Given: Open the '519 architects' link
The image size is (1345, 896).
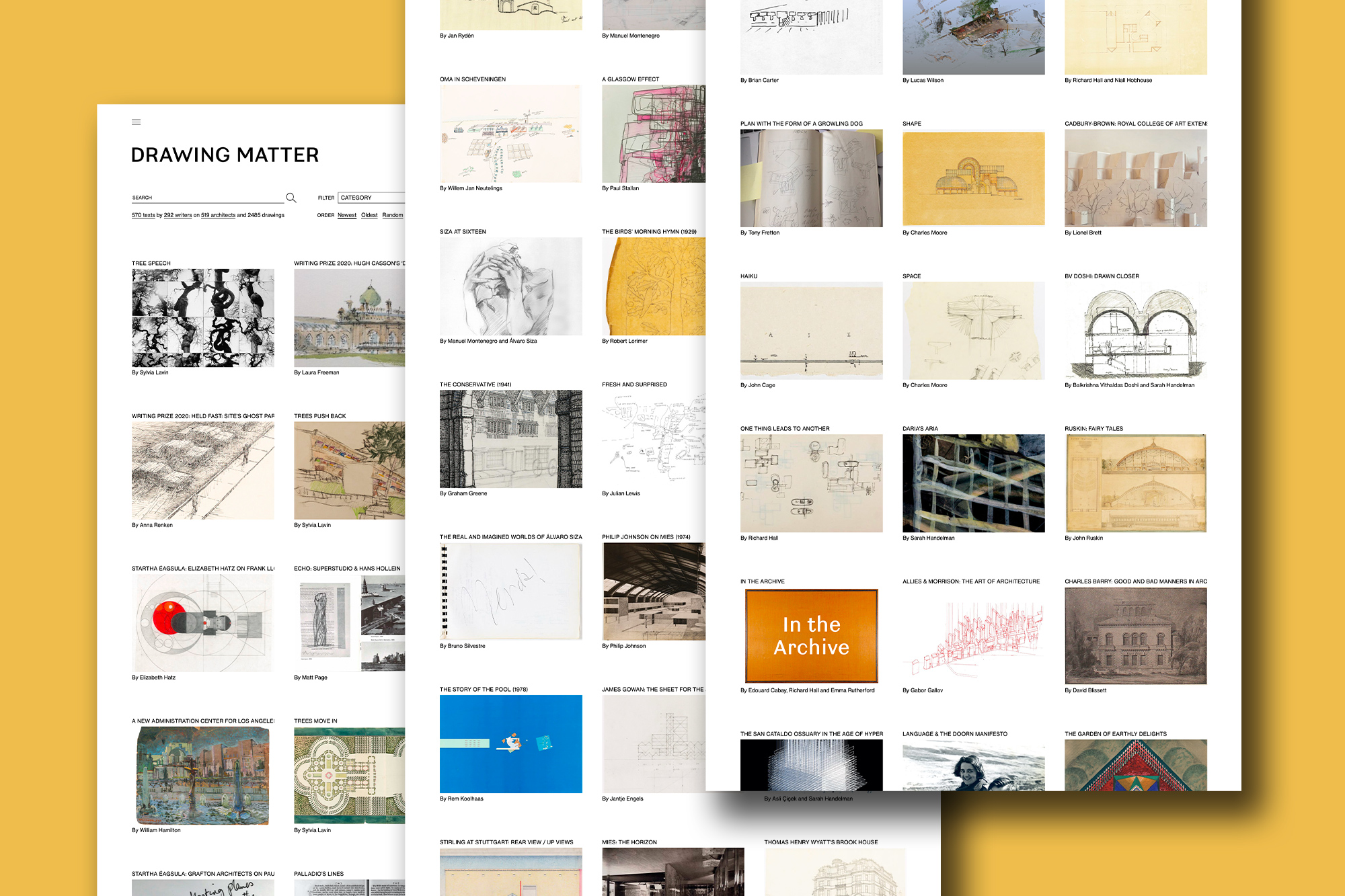Looking at the screenshot, I should pos(218,215).
